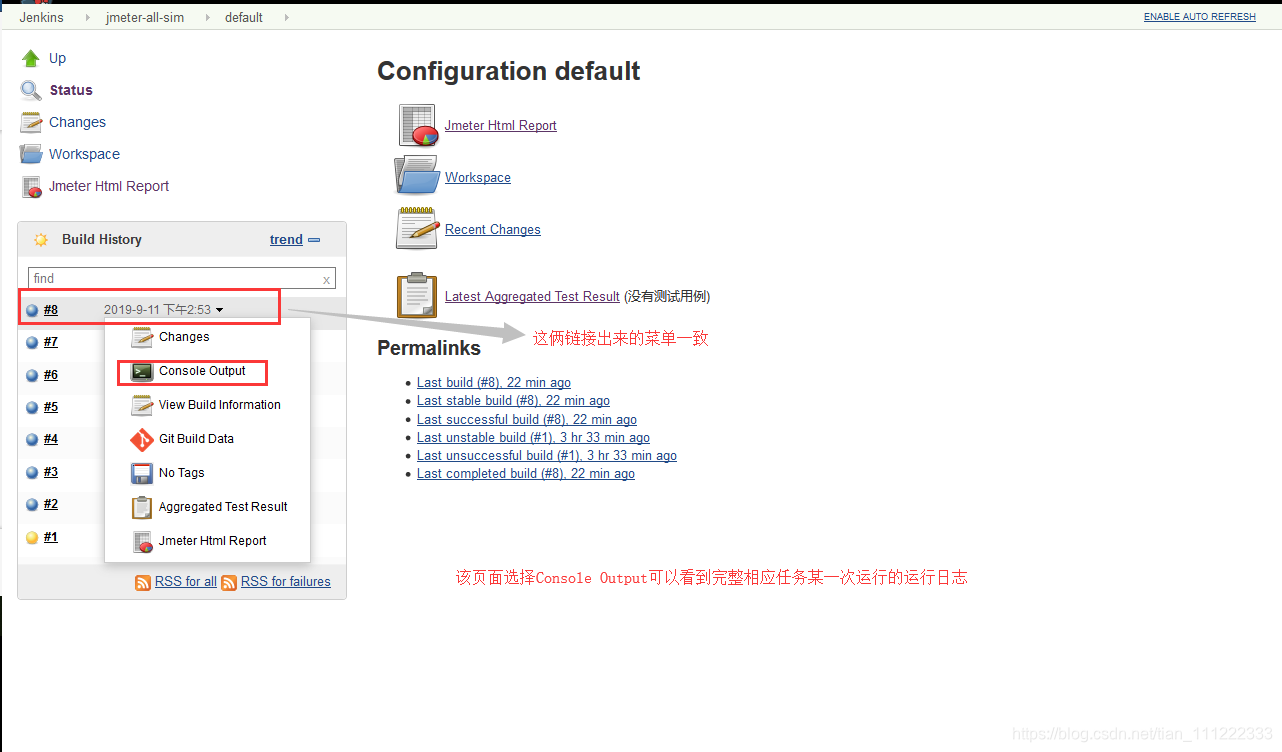Click ENABLE AUTO REFRESH link

[1199, 17]
